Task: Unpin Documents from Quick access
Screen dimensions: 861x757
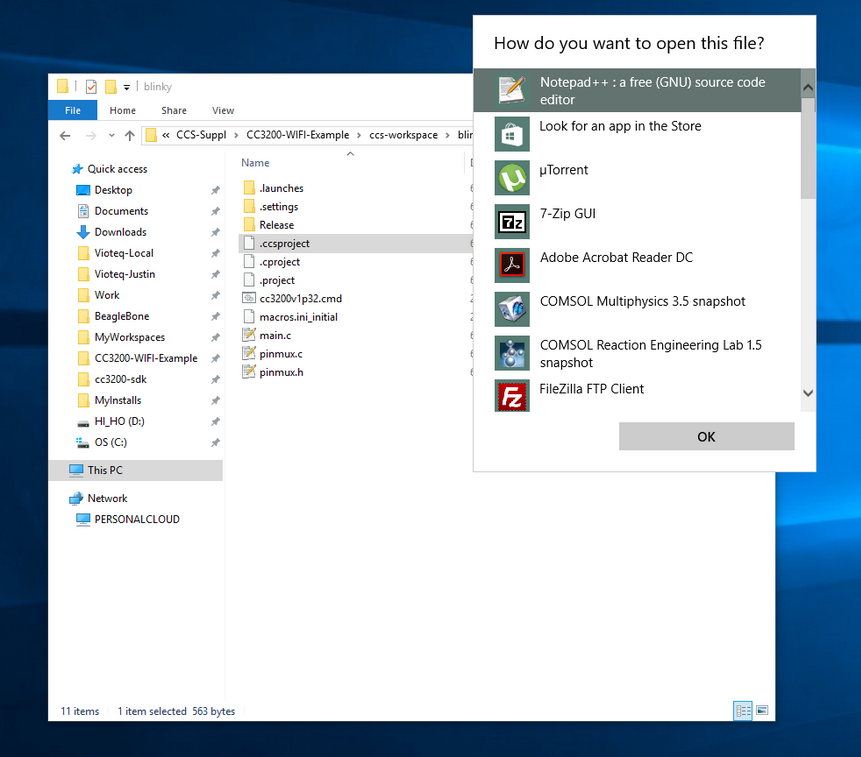Action: pyautogui.click(x=215, y=211)
